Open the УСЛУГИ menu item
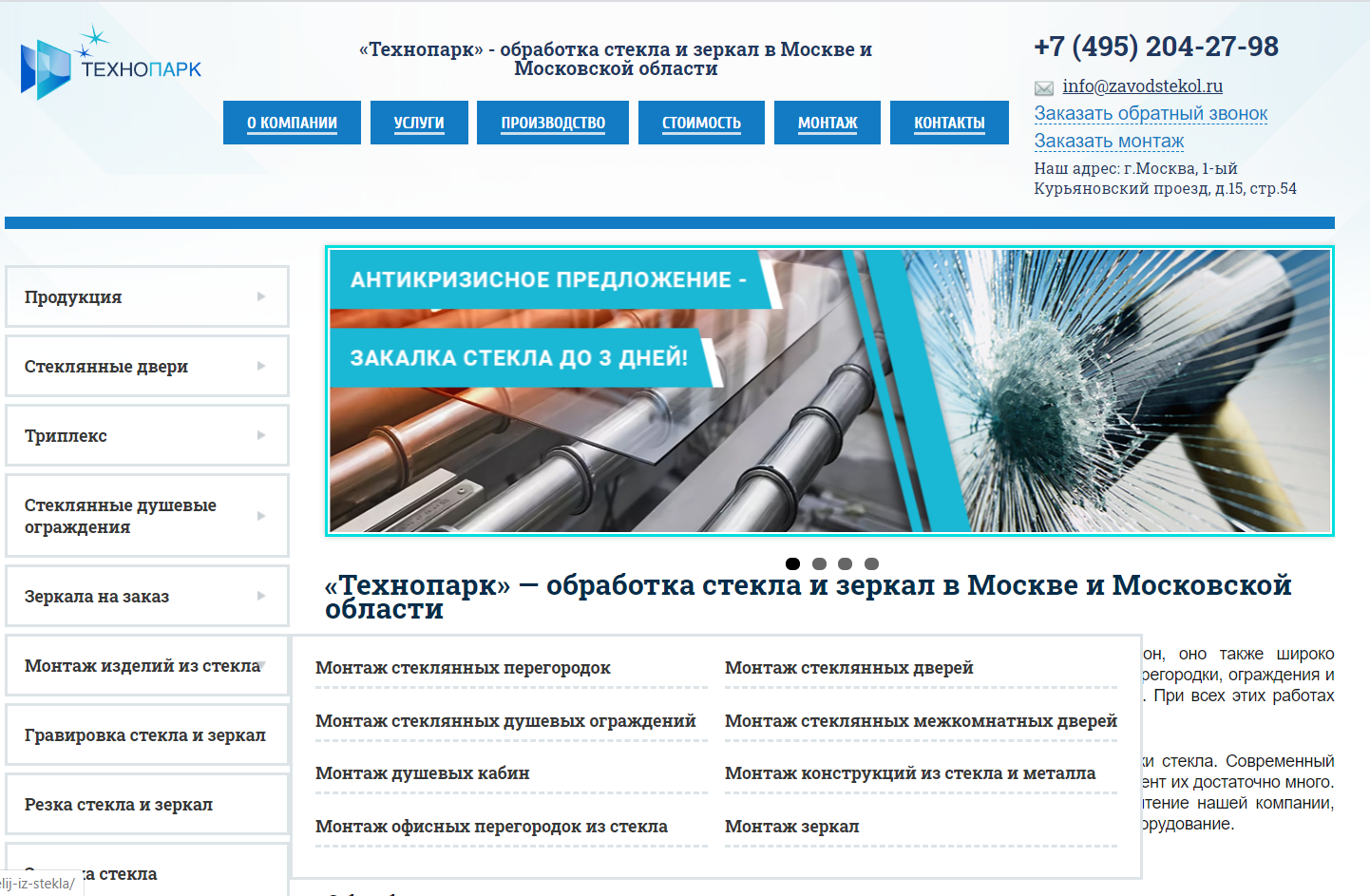This screenshot has height=896, width=1370. point(419,122)
